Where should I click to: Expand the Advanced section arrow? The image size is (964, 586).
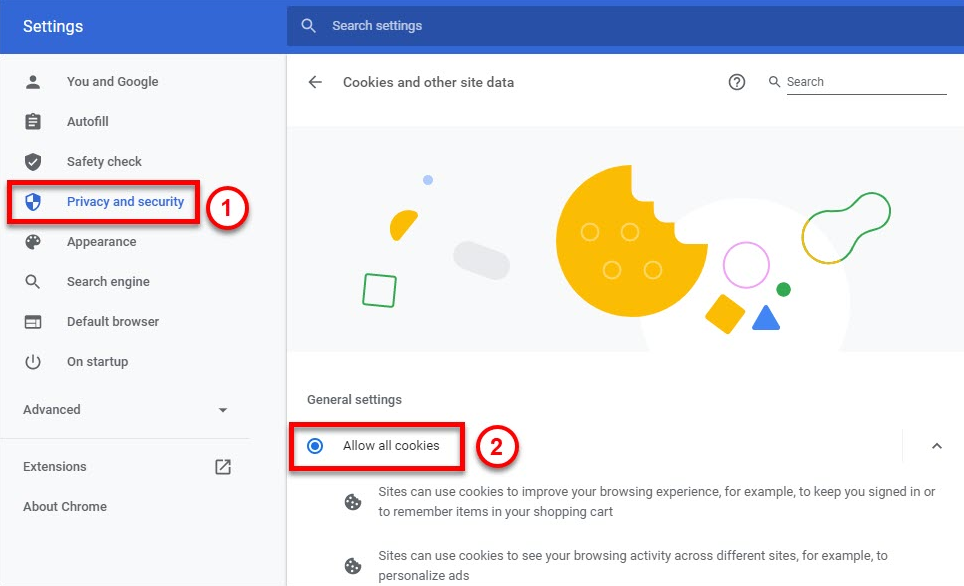click(x=223, y=410)
